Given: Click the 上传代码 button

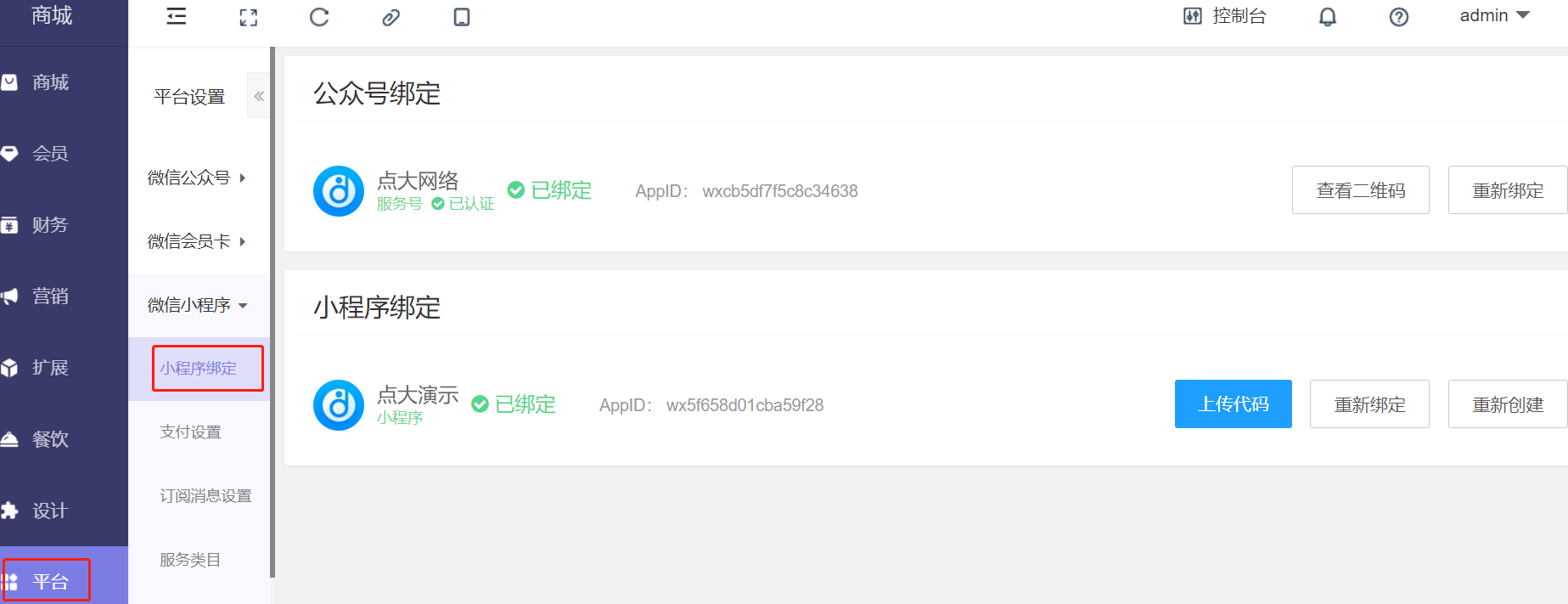Looking at the screenshot, I should [x=1234, y=404].
